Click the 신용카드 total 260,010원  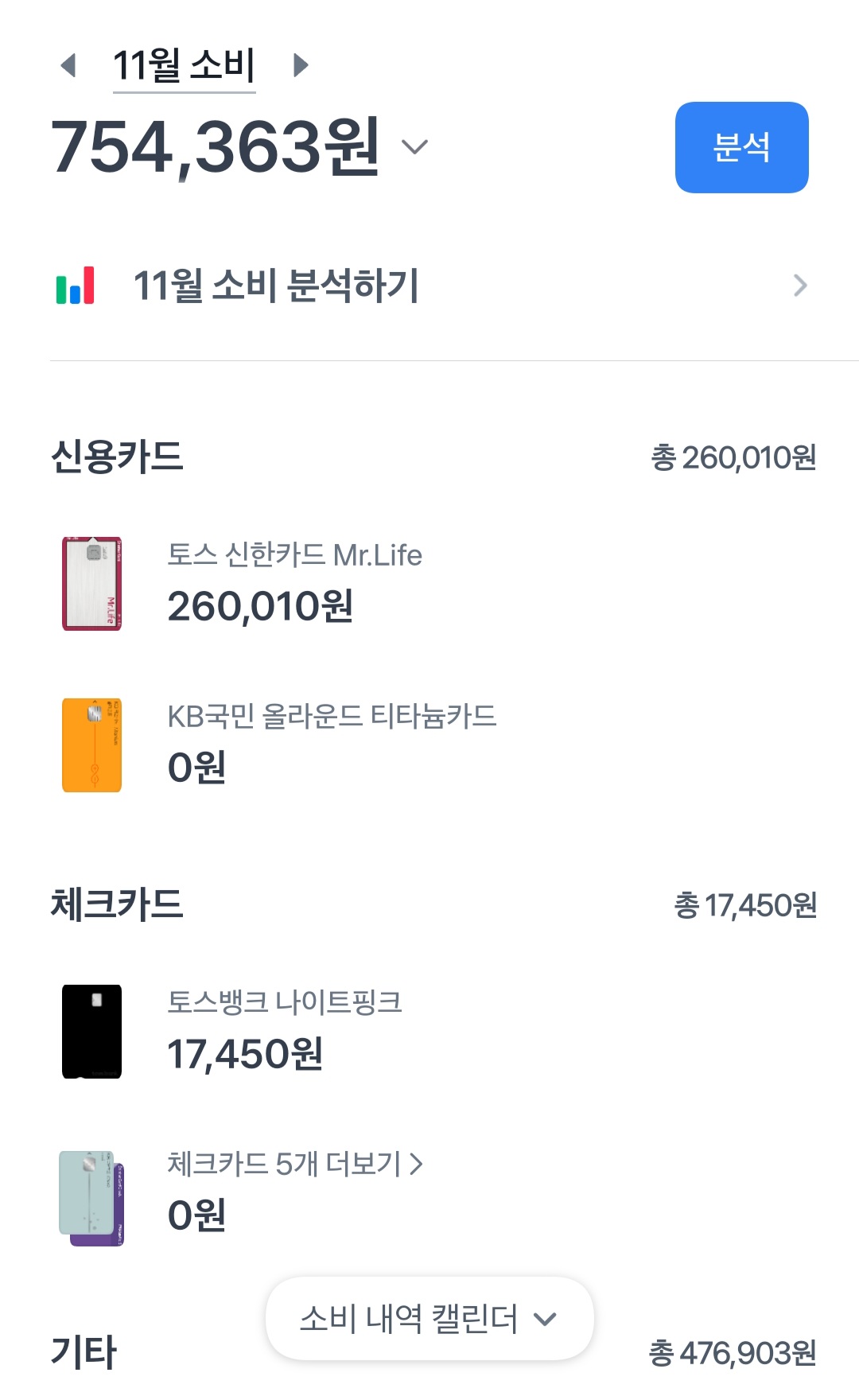click(733, 457)
